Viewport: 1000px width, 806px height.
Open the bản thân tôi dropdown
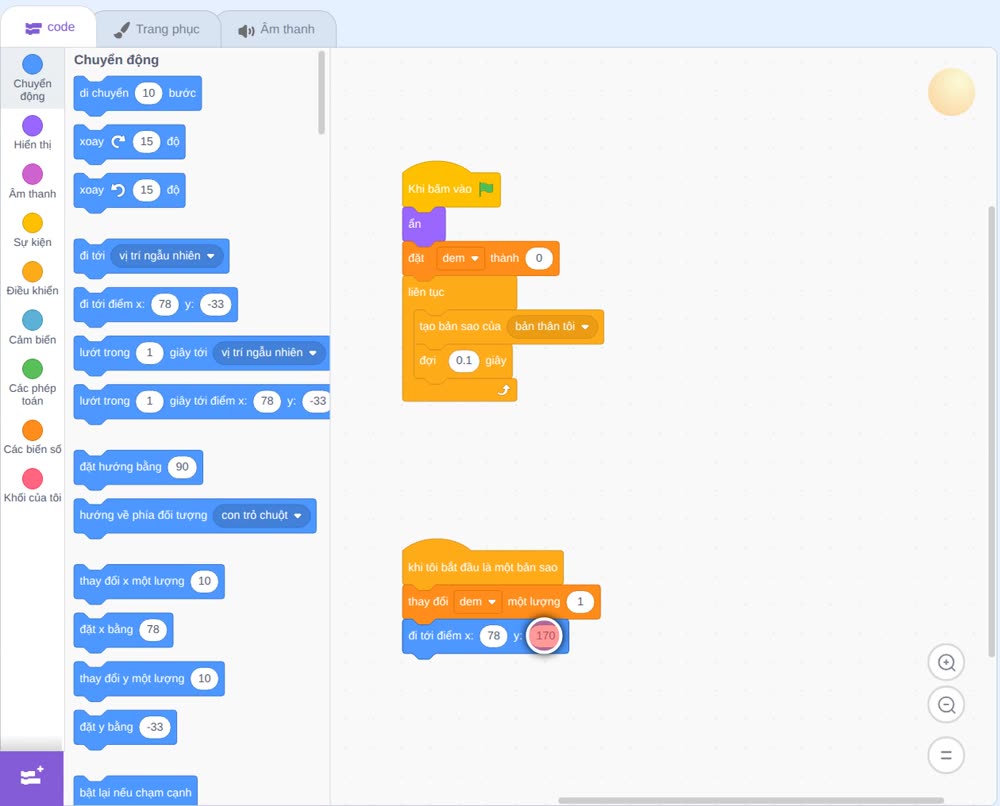(552, 326)
